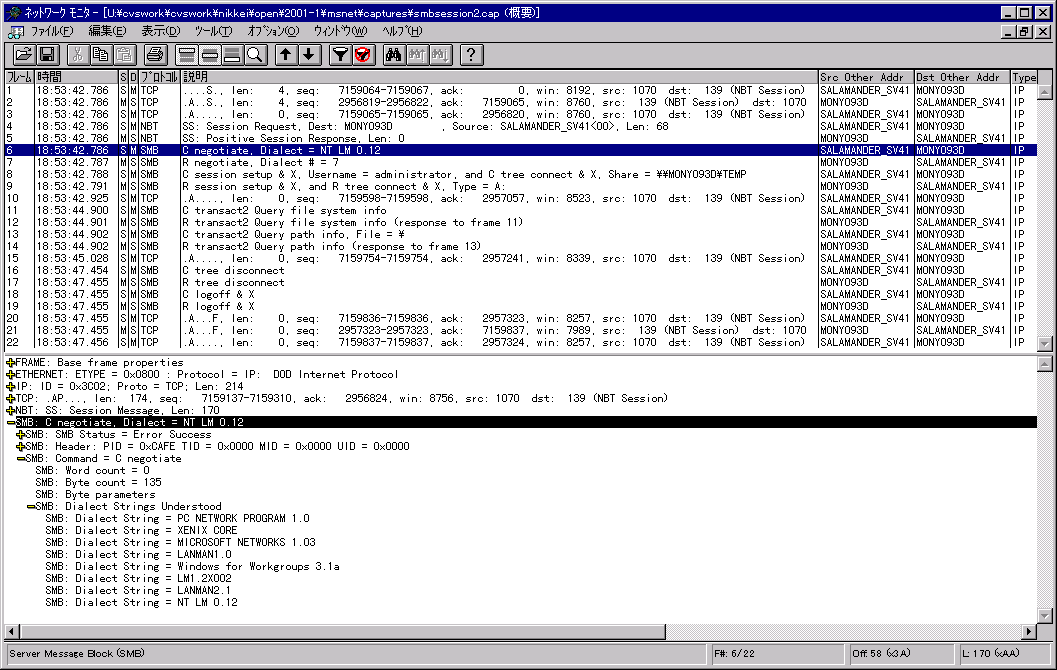
Task: Click the Save (floppy disk) icon
Action: click(x=47, y=55)
